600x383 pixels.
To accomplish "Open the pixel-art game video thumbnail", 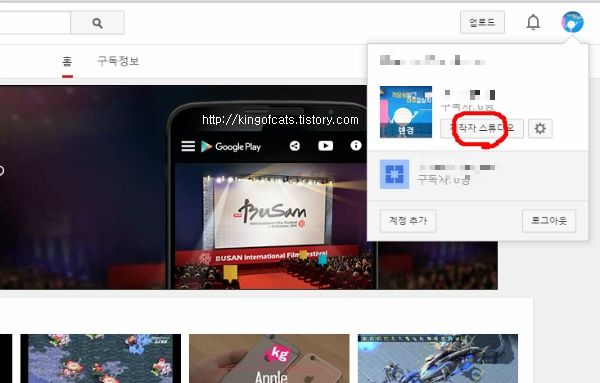I will (x=101, y=358).
